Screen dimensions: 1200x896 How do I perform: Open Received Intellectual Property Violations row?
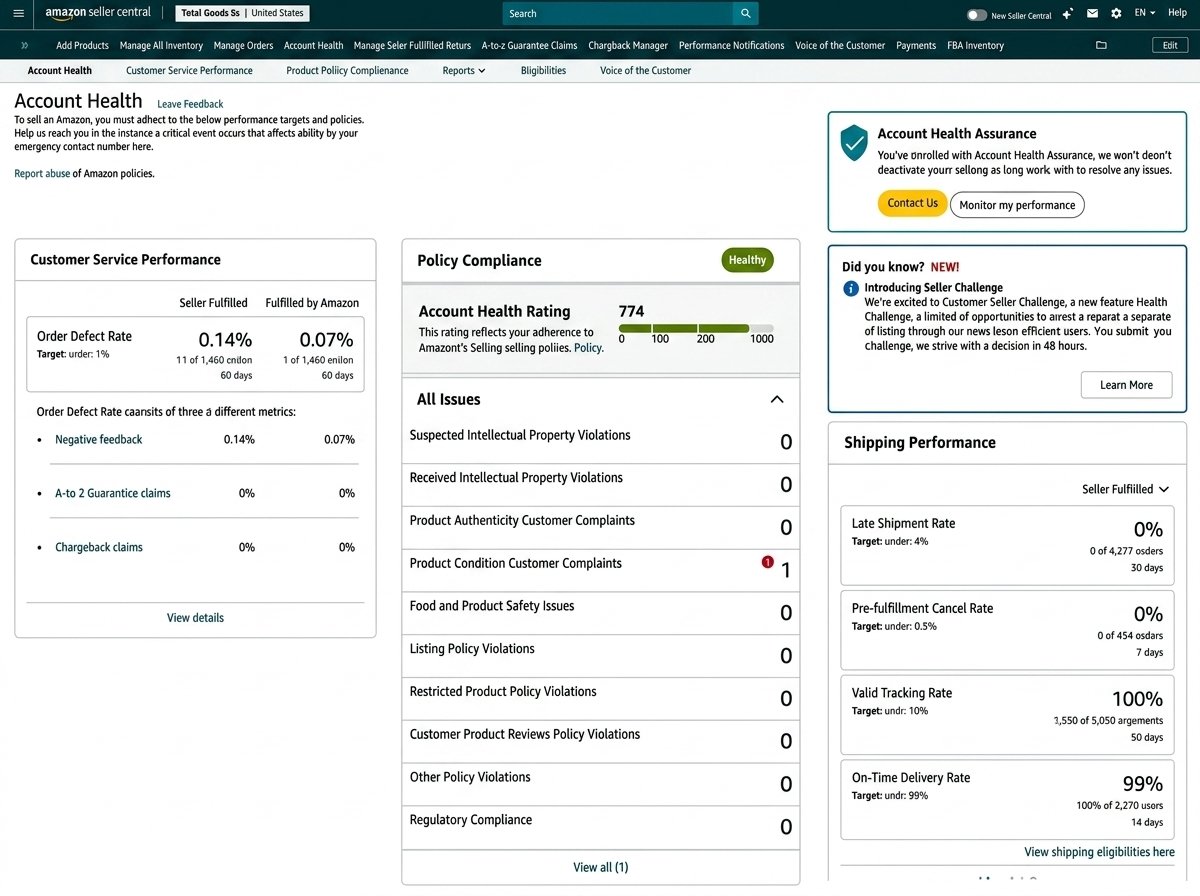[601, 484]
